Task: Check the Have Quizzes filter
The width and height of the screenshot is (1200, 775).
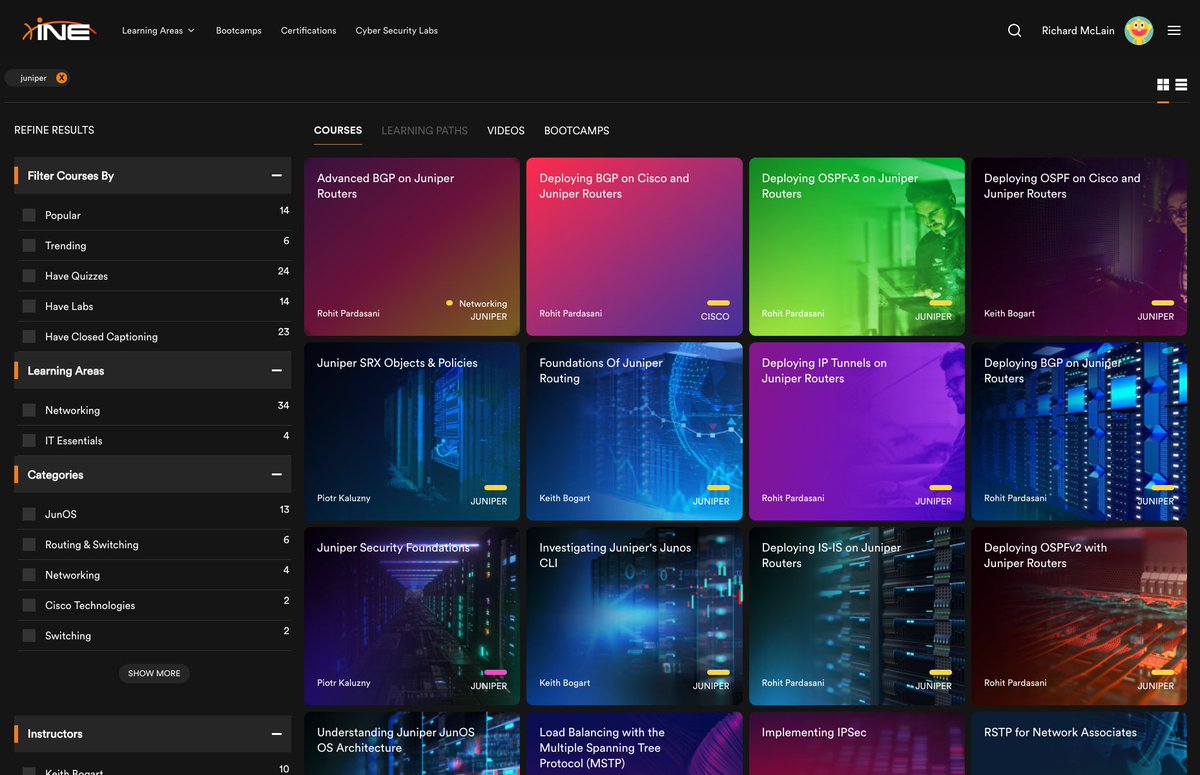Action: (29, 276)
